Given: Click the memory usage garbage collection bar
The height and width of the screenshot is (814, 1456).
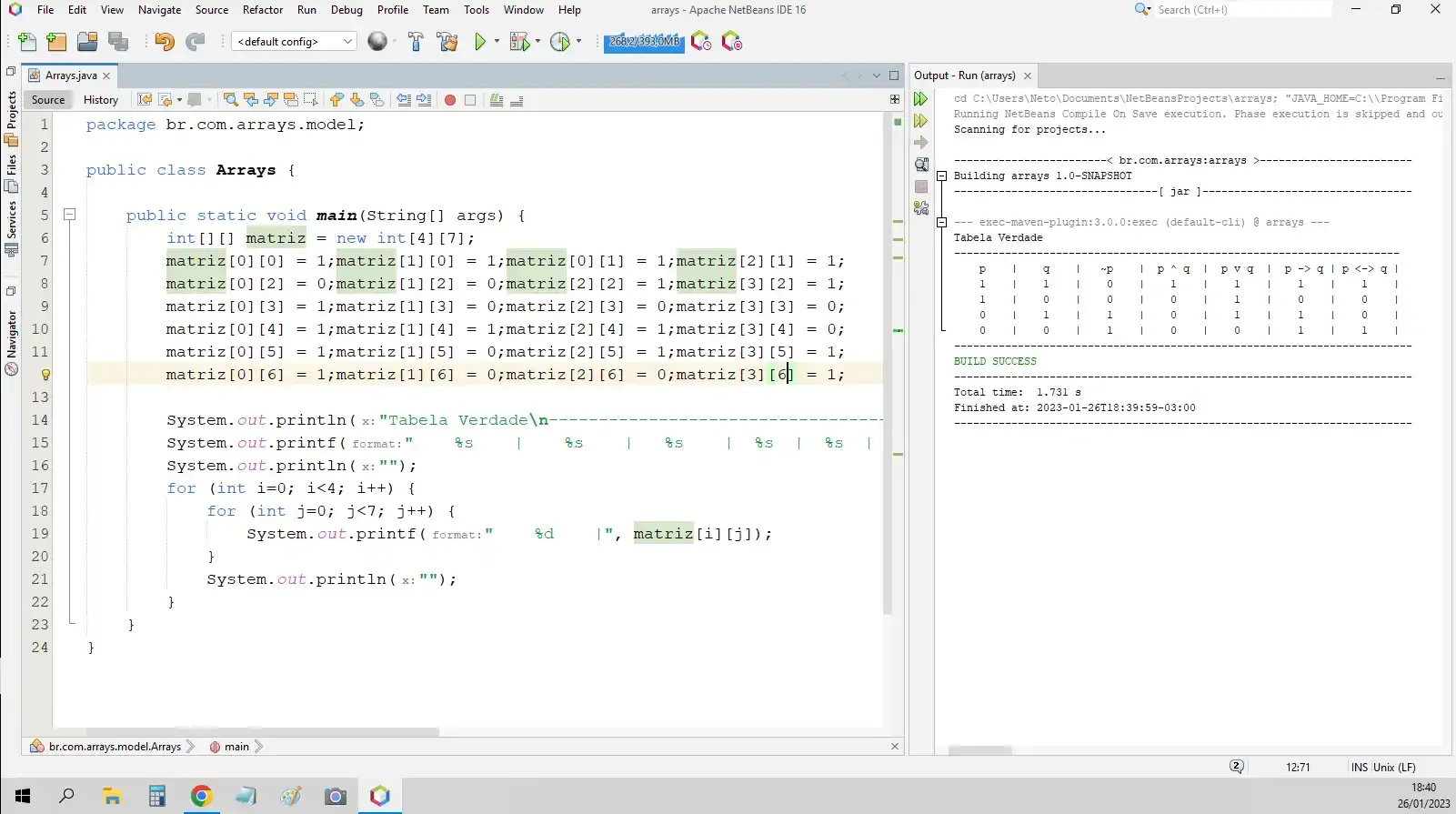Looking at the screenshot, I should click(x=644, y=42).
